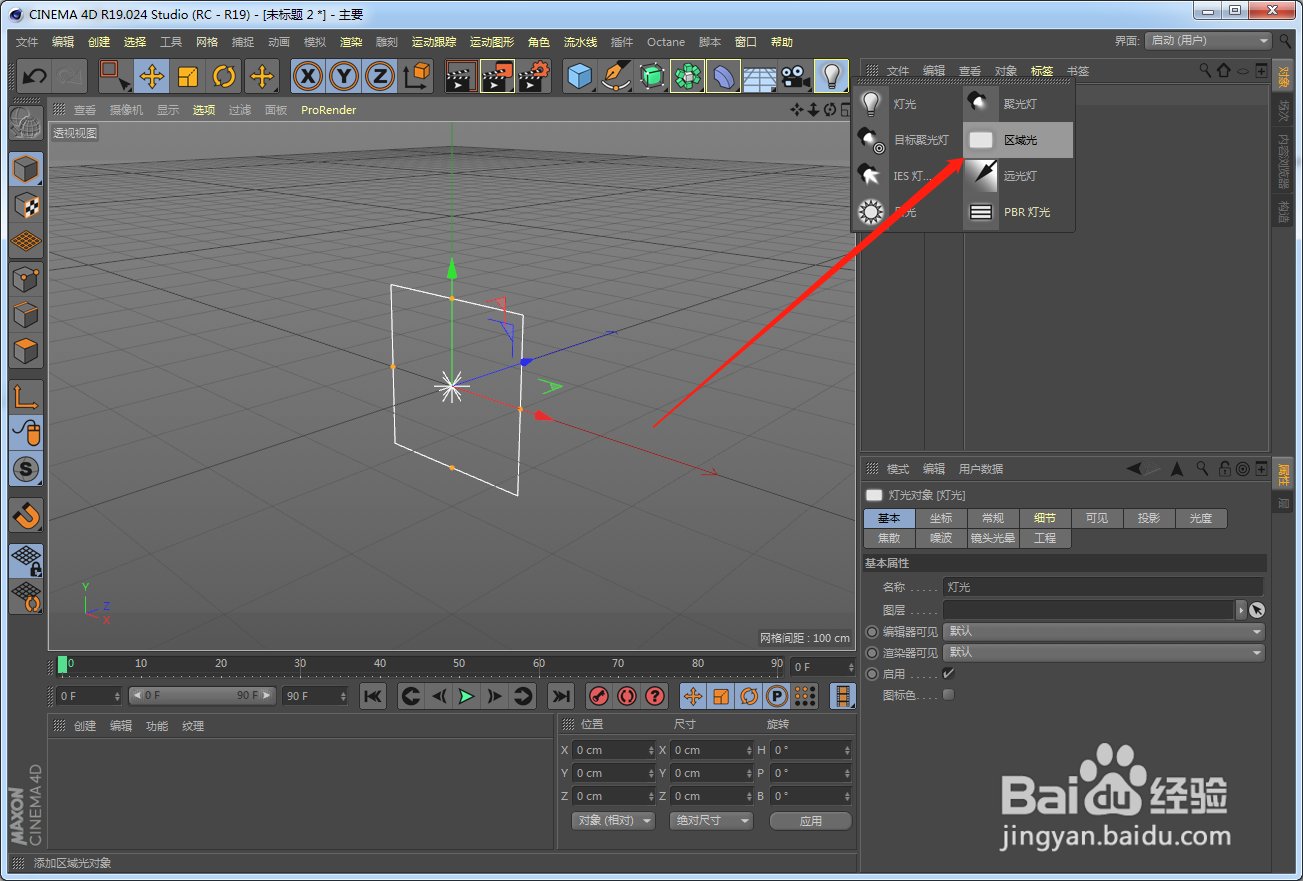The width and height of the screenshot is (1303, 881).
Task: Select the Live Selection tool
Action: click(x=115, y=76)
